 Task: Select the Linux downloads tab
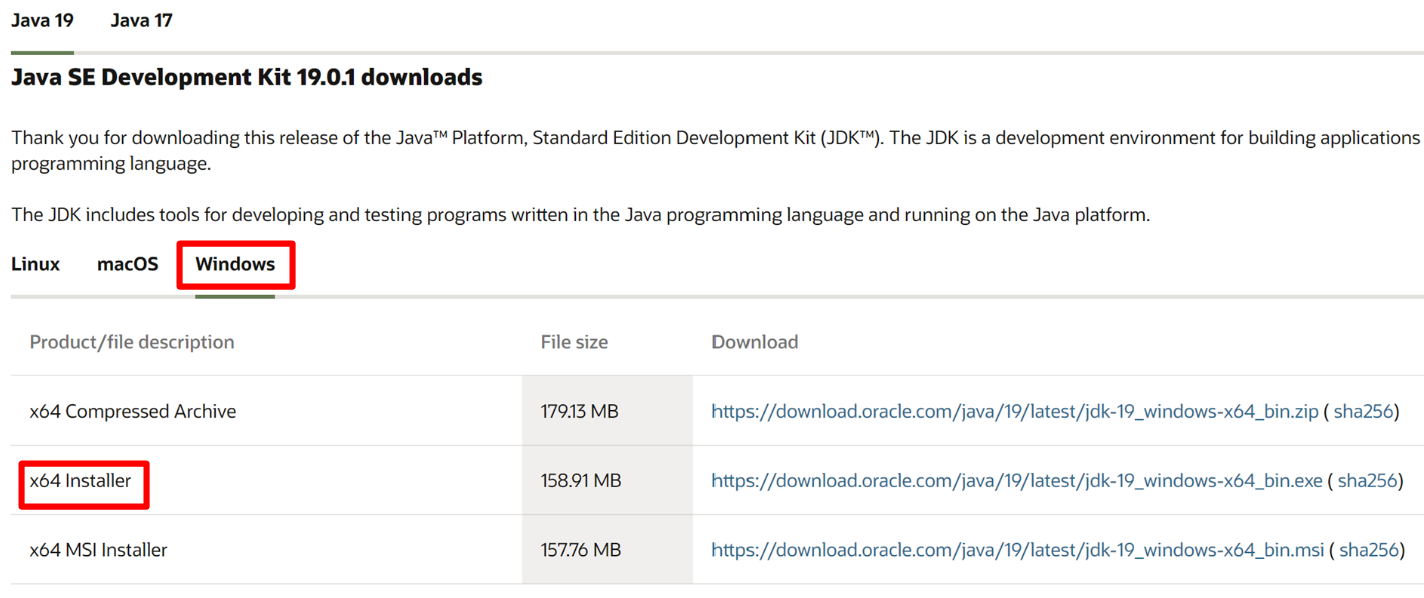36,264
